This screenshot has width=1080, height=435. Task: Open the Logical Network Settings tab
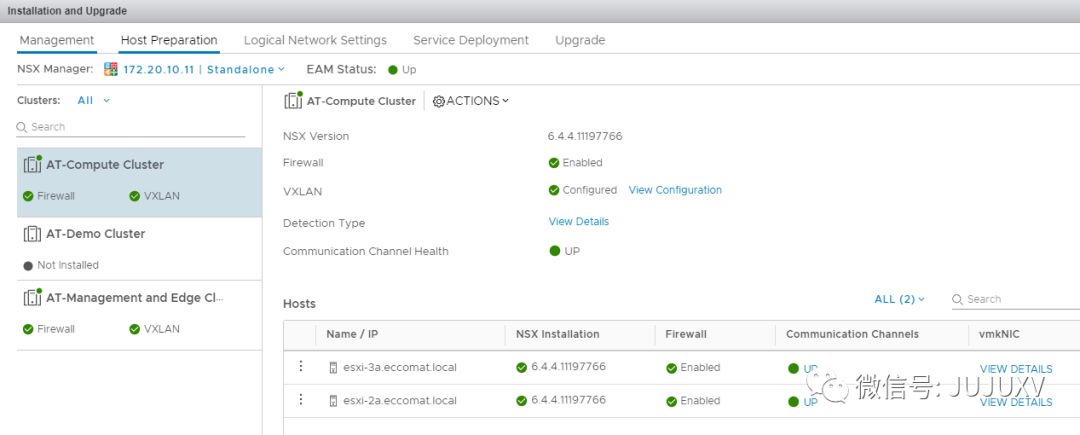click(x=315, y=40)
